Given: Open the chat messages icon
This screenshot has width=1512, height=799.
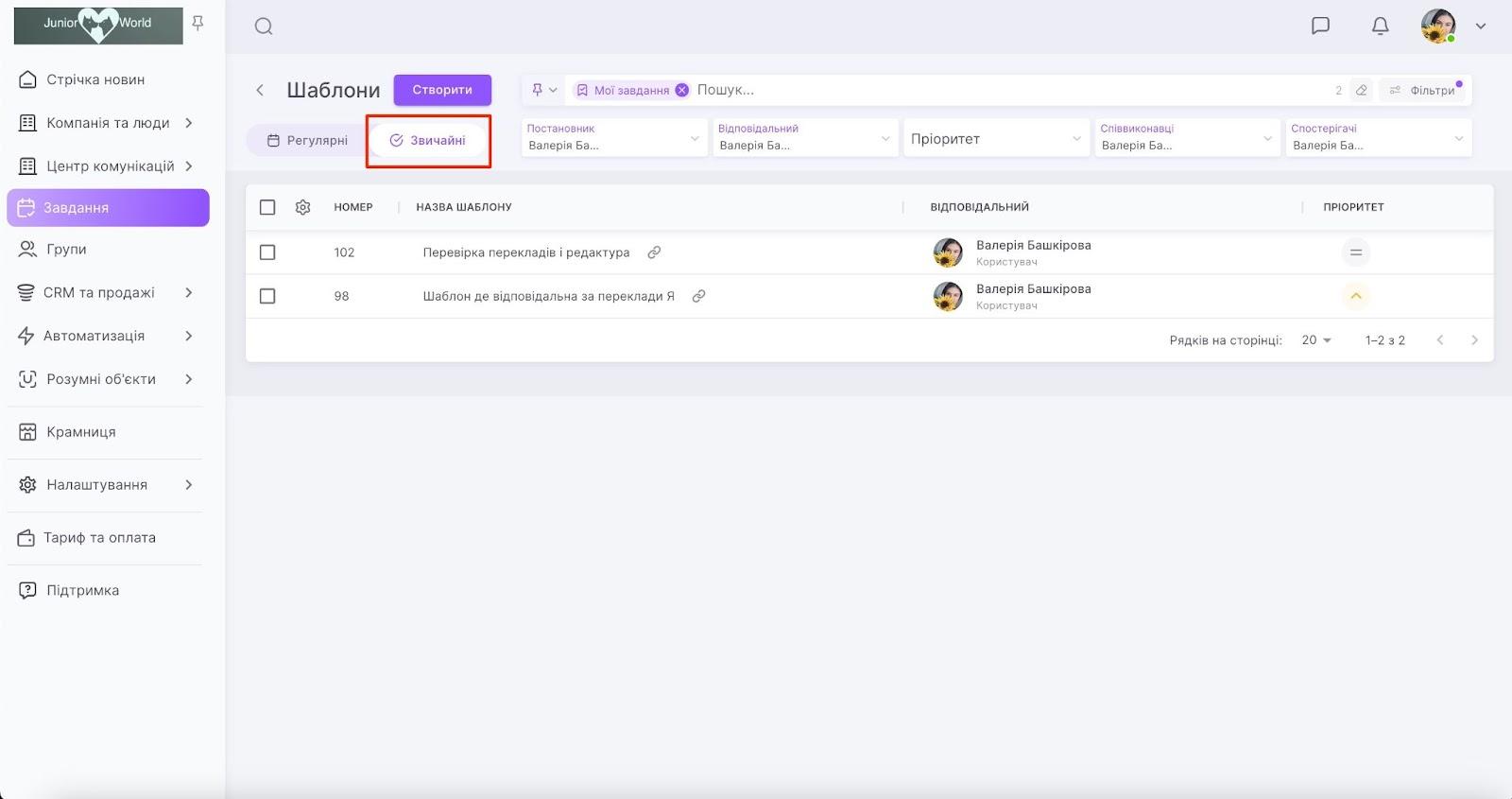Looking at the screenshot, I should pyautogui.click(x=1320, y=26).
